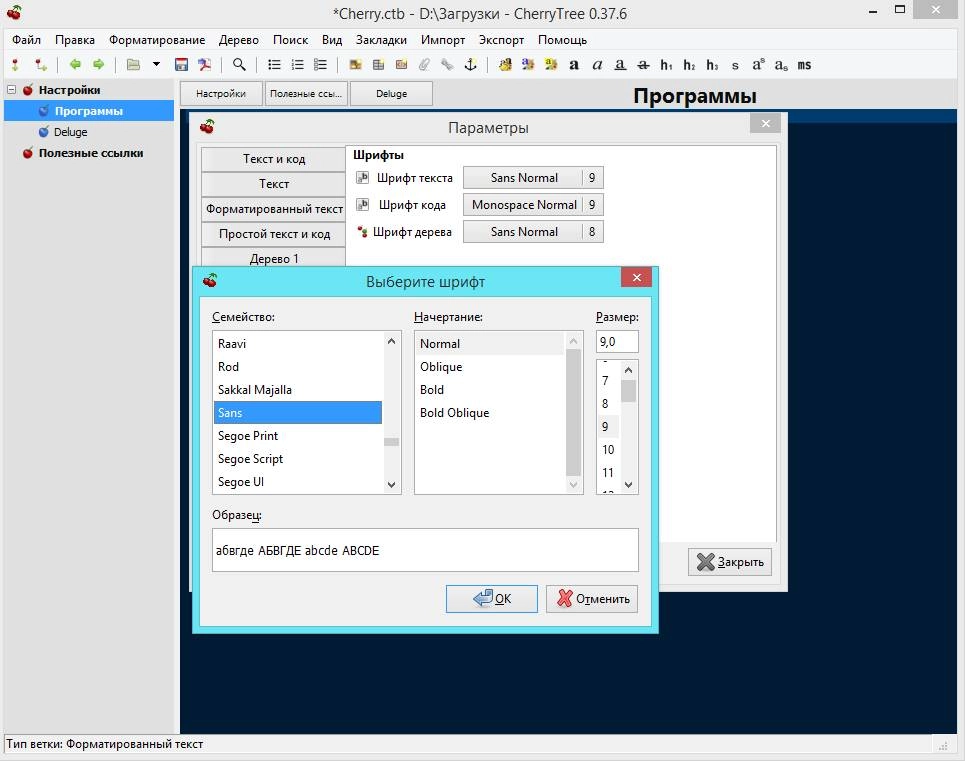Select Bold Oblique font style

(x=490, y=413)
